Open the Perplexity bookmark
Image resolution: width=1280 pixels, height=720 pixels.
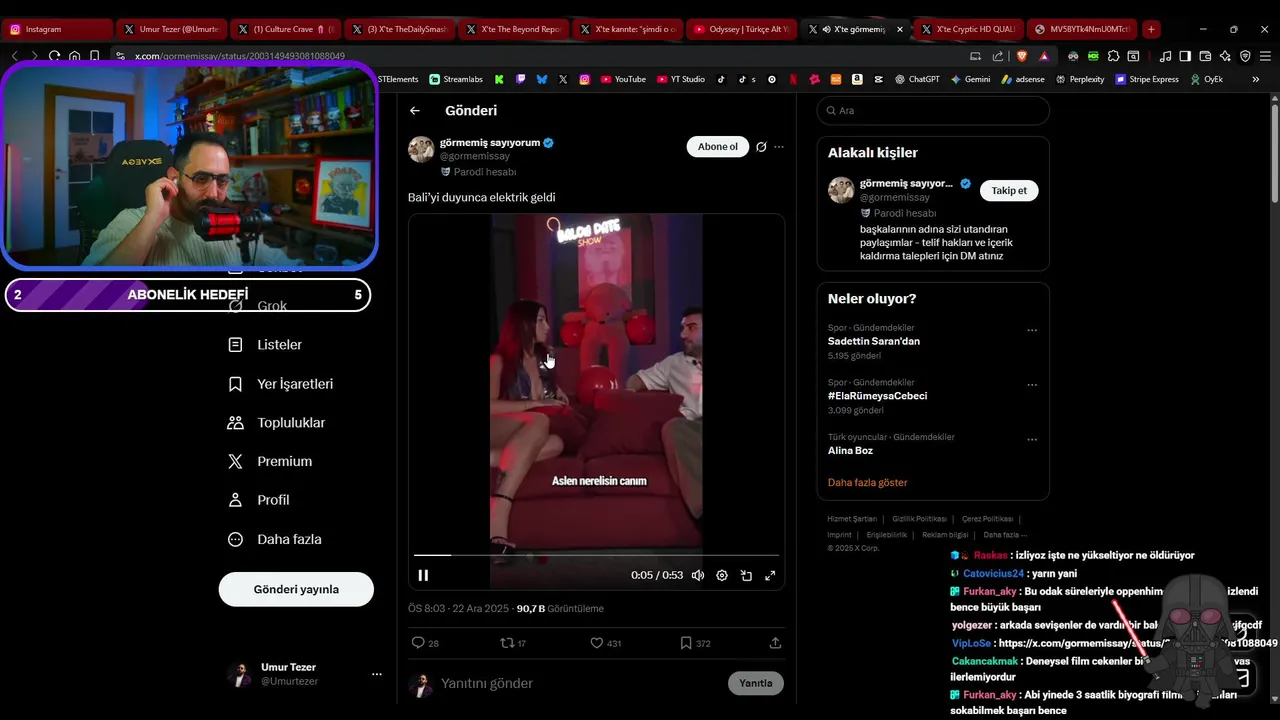[1079, 79]
